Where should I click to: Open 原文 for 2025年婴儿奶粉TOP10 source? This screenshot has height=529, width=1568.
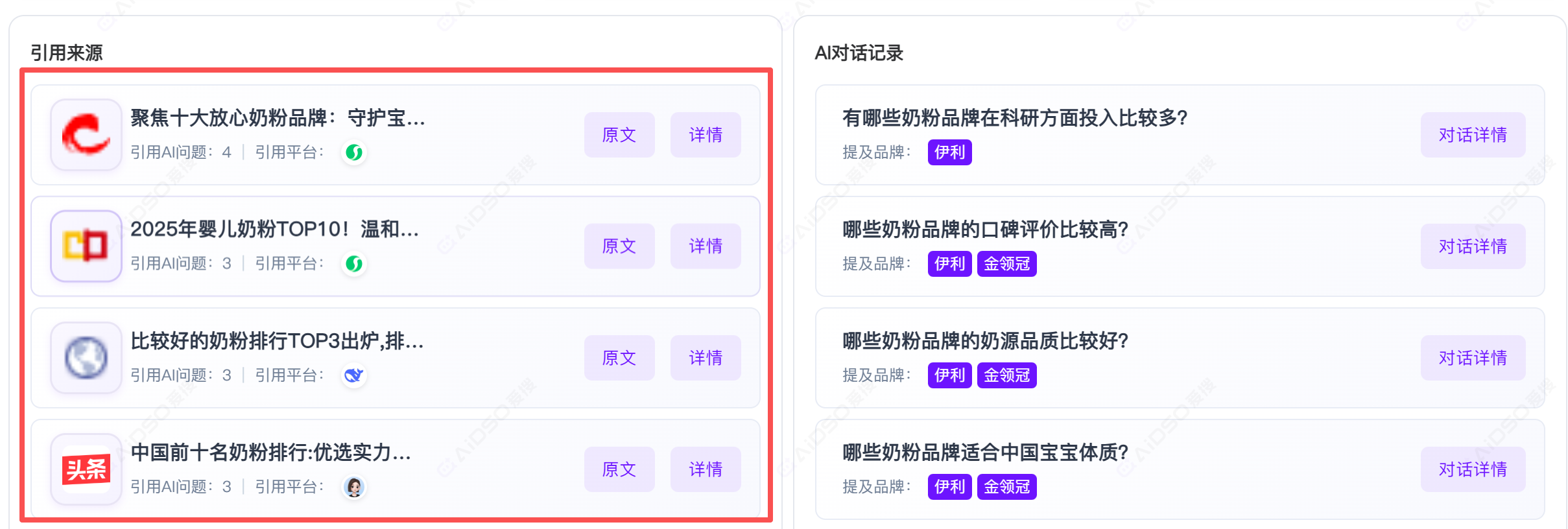[x=619, y=246]
